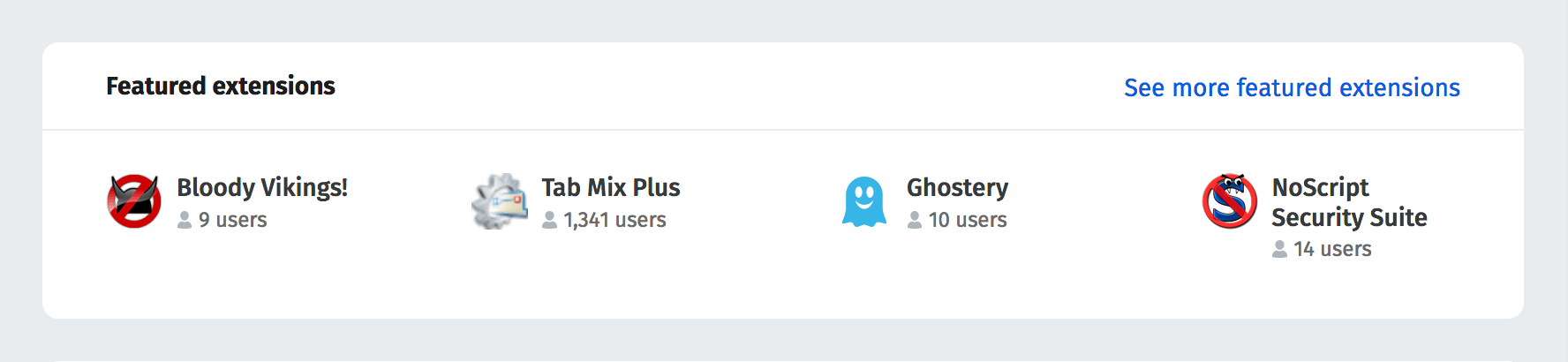Viewport: 1568px width, 362px height.
Task: Click the NoScript Security Suite logo icon
Action: pyautogui.click(x=1230, y=201)
